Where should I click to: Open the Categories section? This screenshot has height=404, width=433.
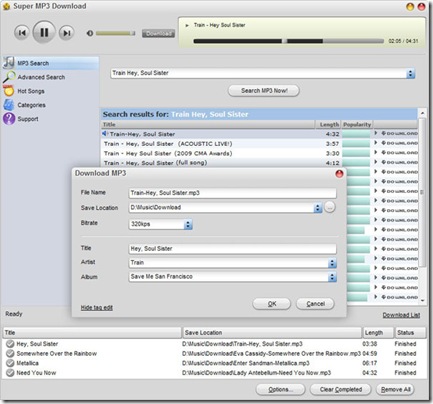coord(31,105)
